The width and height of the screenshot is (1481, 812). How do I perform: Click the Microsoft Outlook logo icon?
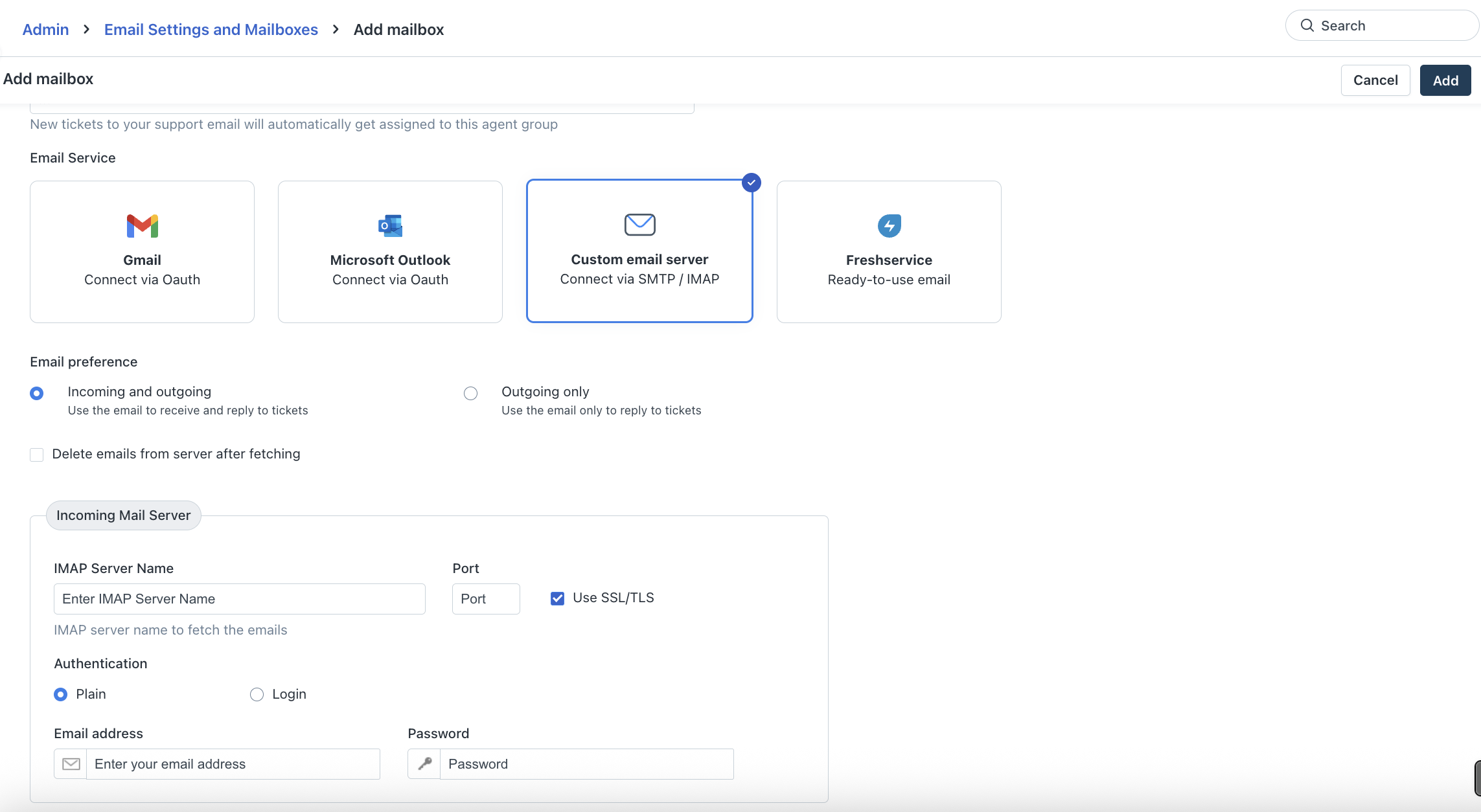pyautogui.click(x=390, y=226)
